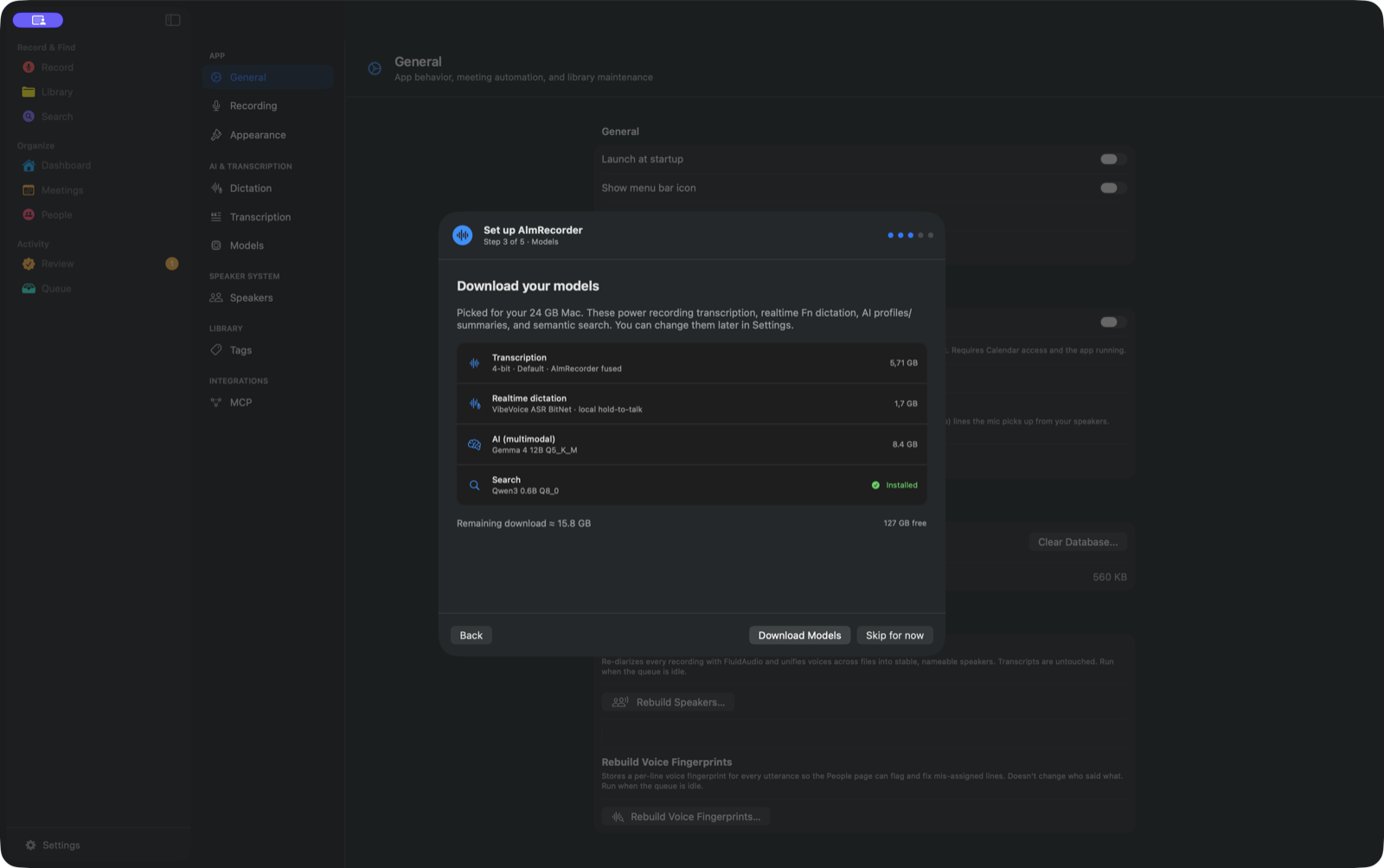Click the General page header icon
Screen dimensions: 1384x868
[375, 68]
